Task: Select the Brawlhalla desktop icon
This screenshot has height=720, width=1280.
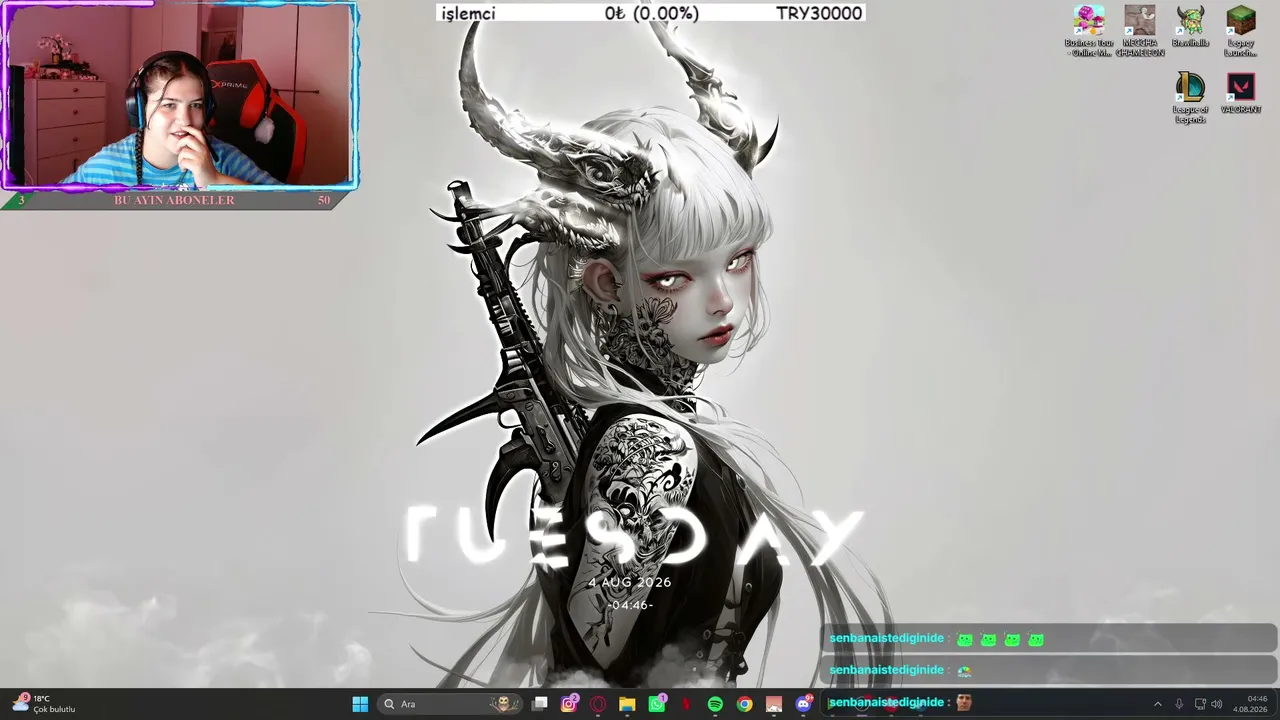Action: click(1190, 27)
